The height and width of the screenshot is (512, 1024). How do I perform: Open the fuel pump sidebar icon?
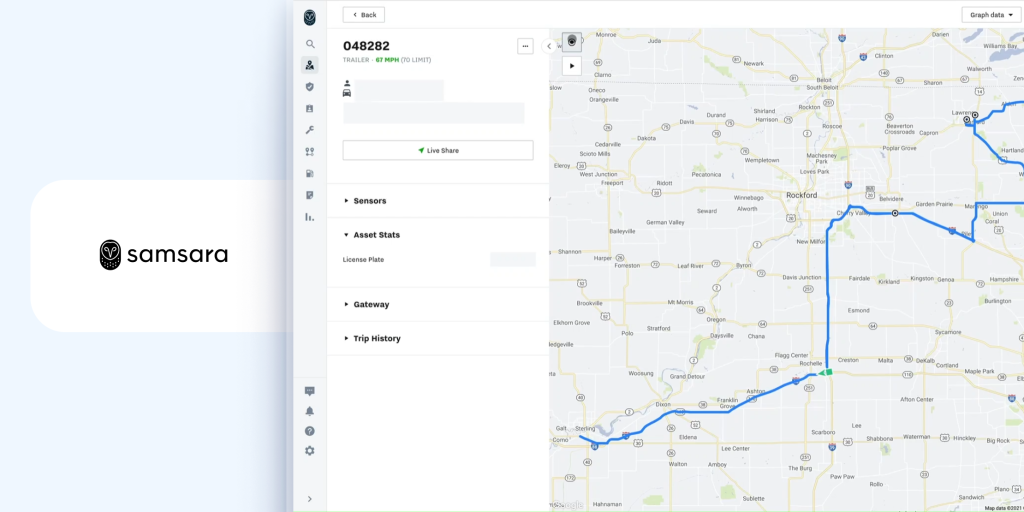(310, 173)
